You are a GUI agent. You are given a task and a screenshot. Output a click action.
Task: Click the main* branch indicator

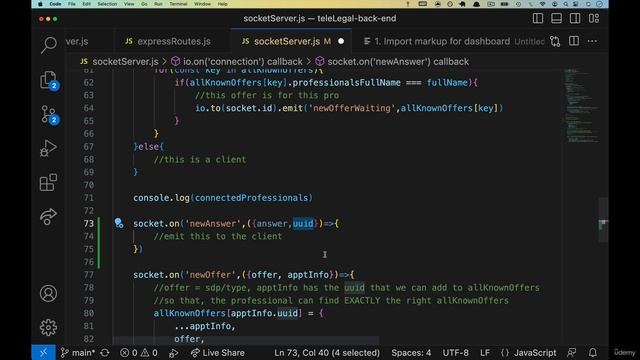(78, 353)
